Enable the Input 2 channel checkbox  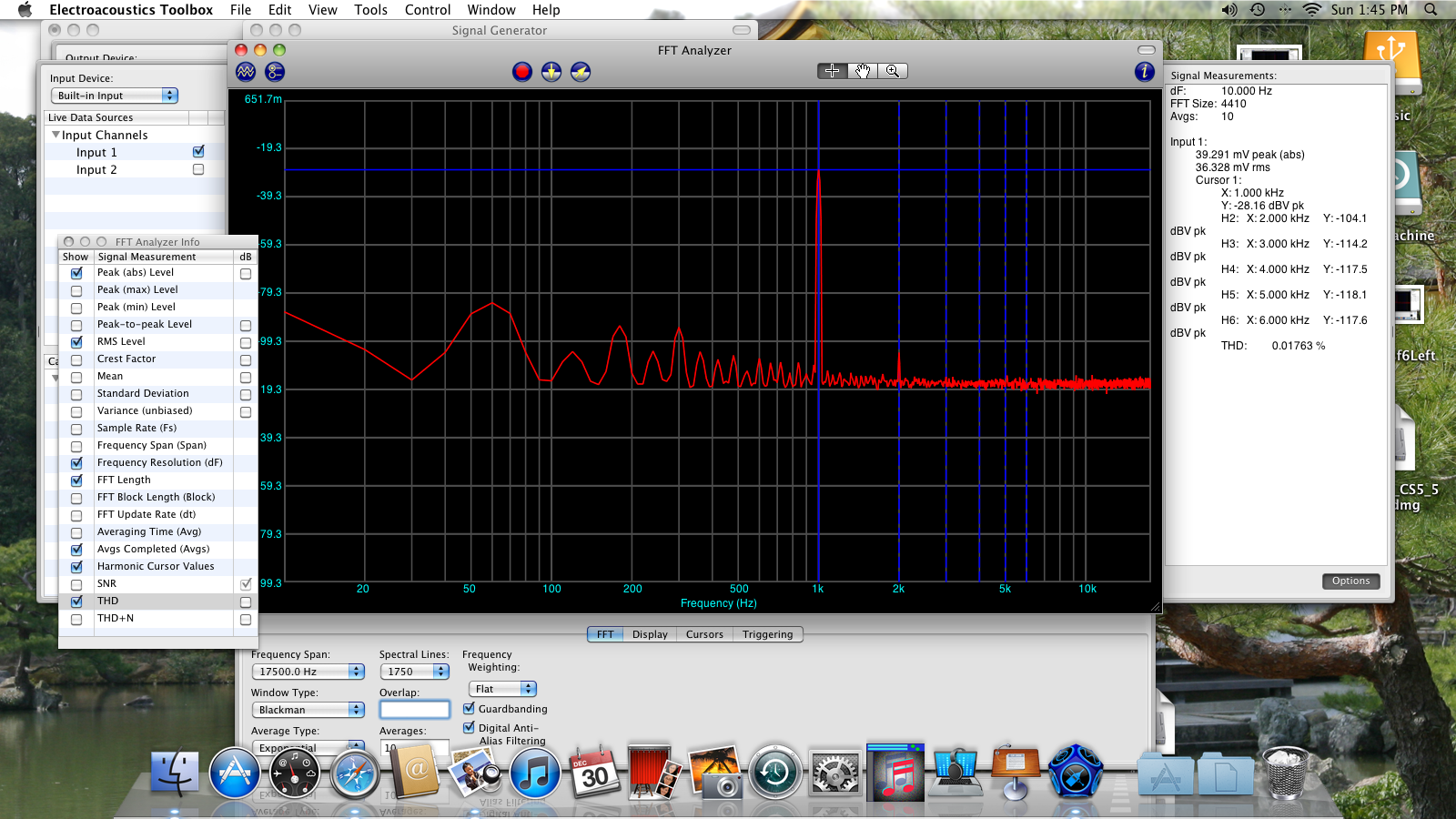click(x=198, y=169)
